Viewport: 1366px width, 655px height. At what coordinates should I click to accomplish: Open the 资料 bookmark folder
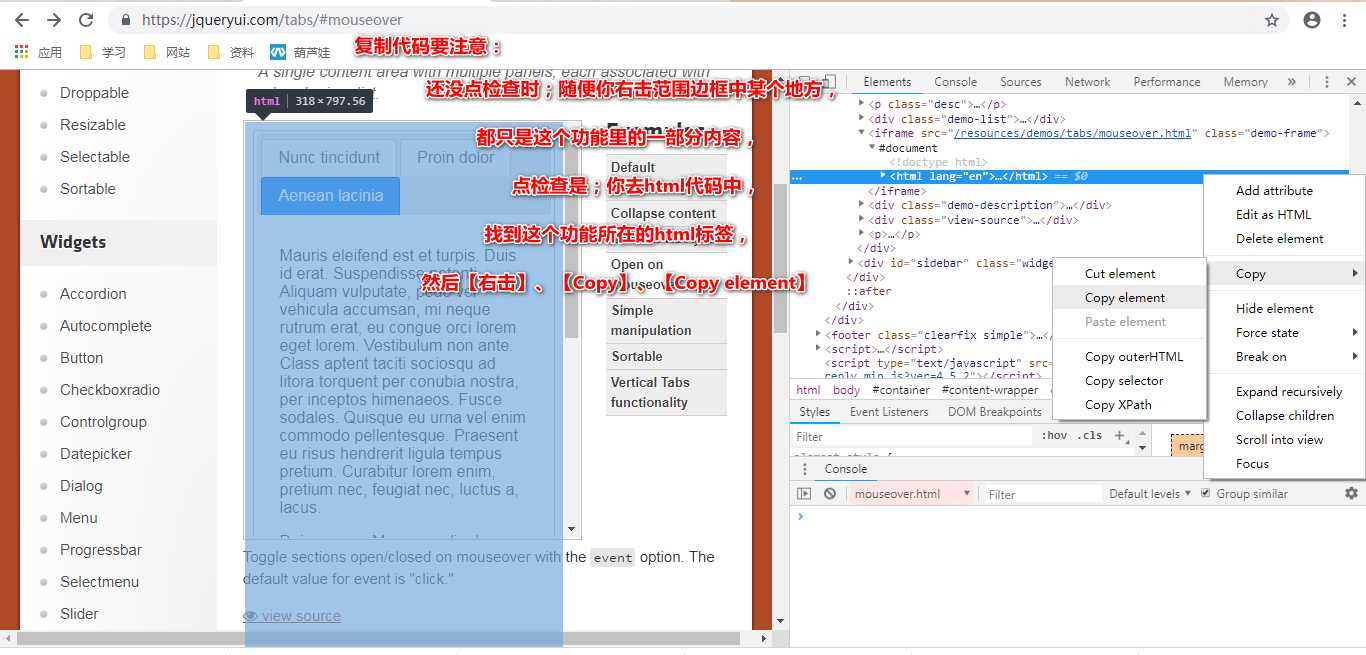tap(231, 52)
